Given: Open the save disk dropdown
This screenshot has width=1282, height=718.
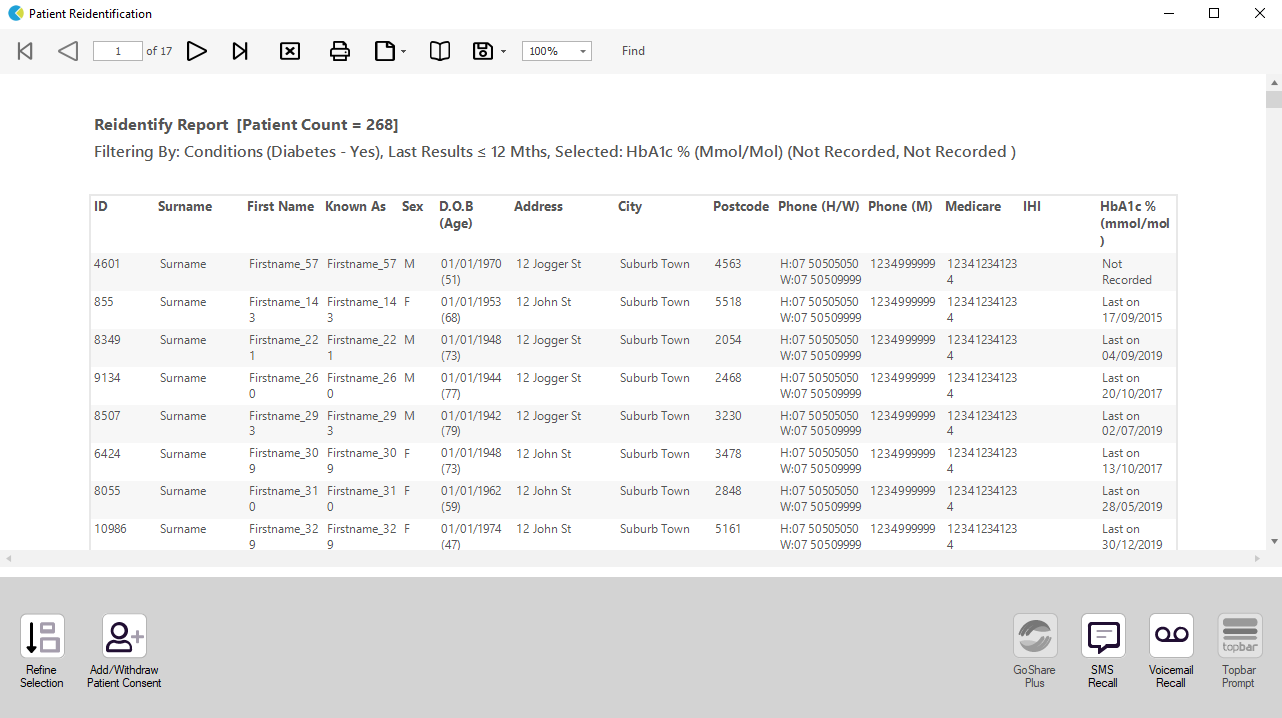Looking at the screenshot, I should [x=489, y=51].
